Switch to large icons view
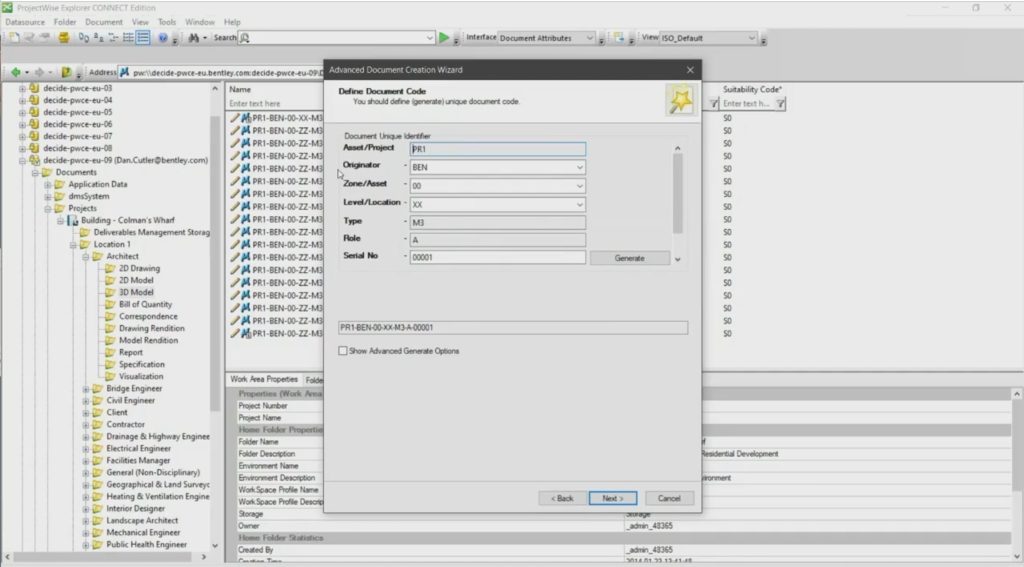 (x=84, y=38)
